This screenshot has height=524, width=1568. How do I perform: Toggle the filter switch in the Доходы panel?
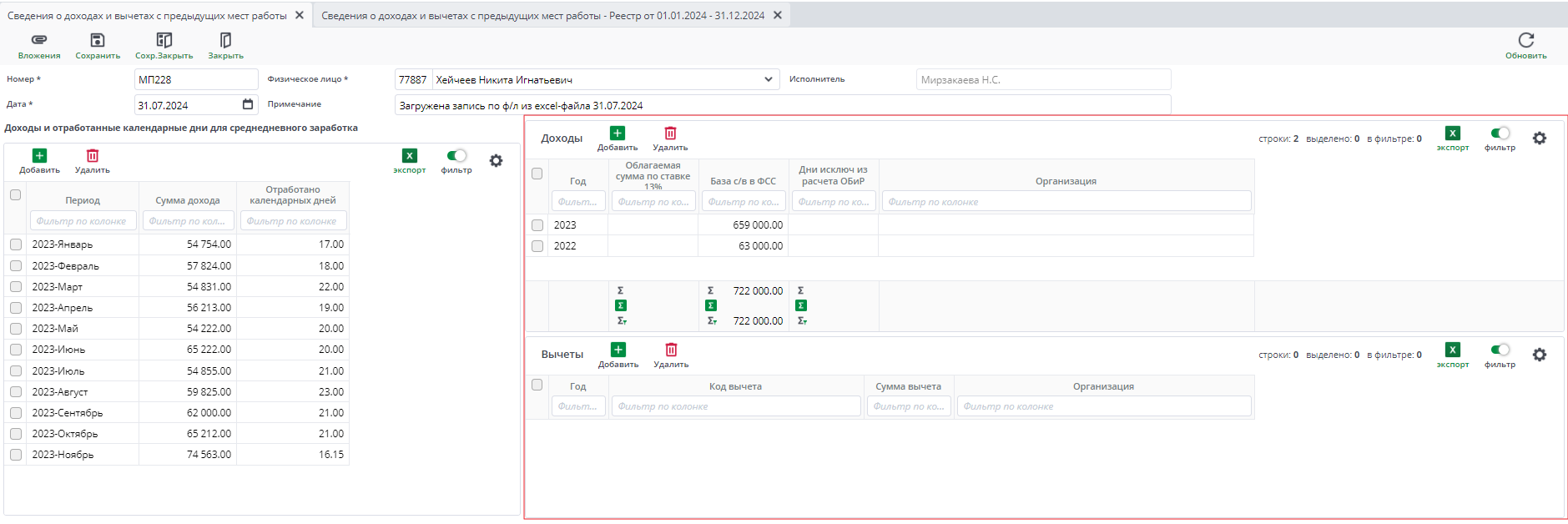pyautogui.click(x=1500, y=134)
